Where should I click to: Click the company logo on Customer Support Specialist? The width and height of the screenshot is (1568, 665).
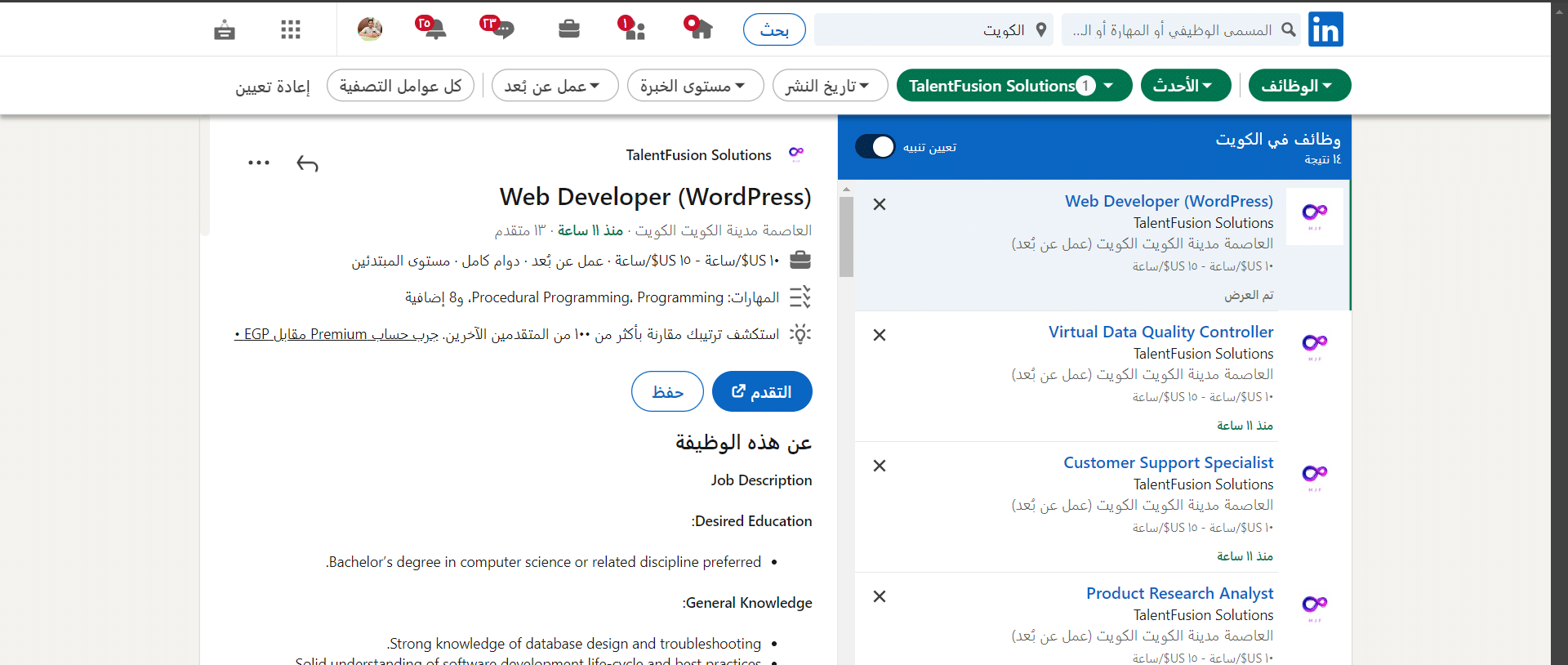click(1315, 477)
